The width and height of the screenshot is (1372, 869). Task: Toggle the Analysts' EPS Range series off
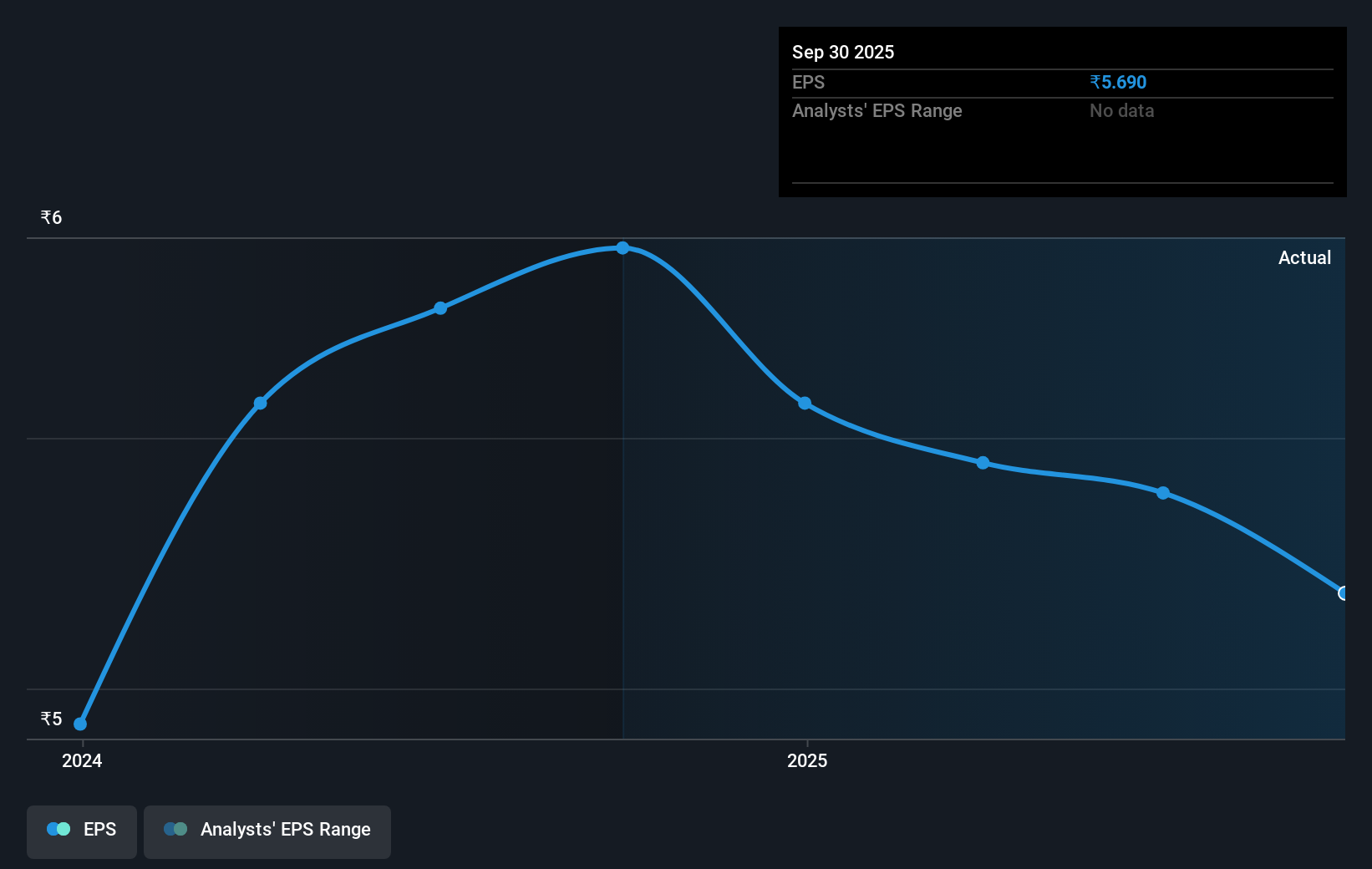[267, 831]
